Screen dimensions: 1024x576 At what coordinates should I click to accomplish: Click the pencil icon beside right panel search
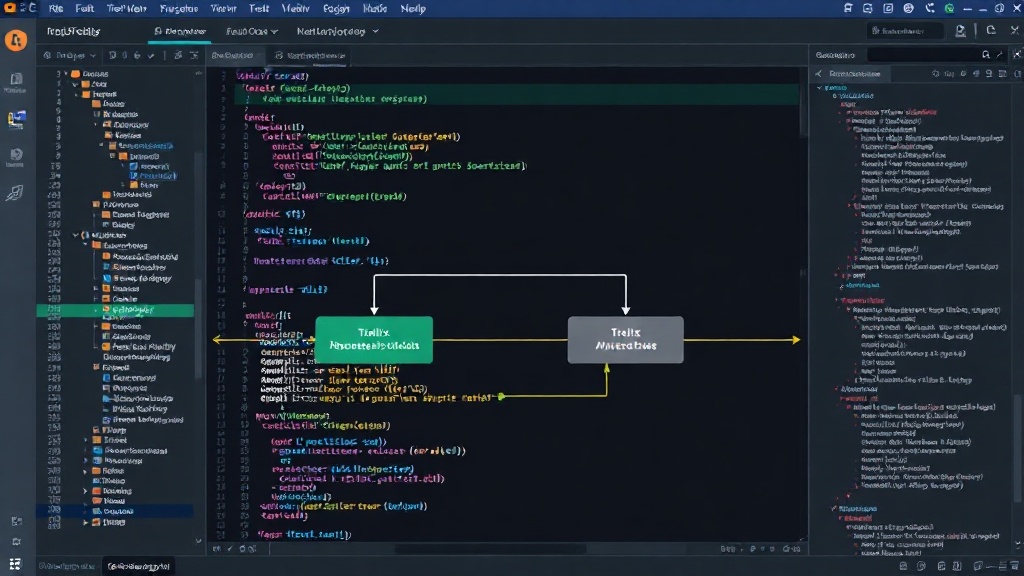999,55
